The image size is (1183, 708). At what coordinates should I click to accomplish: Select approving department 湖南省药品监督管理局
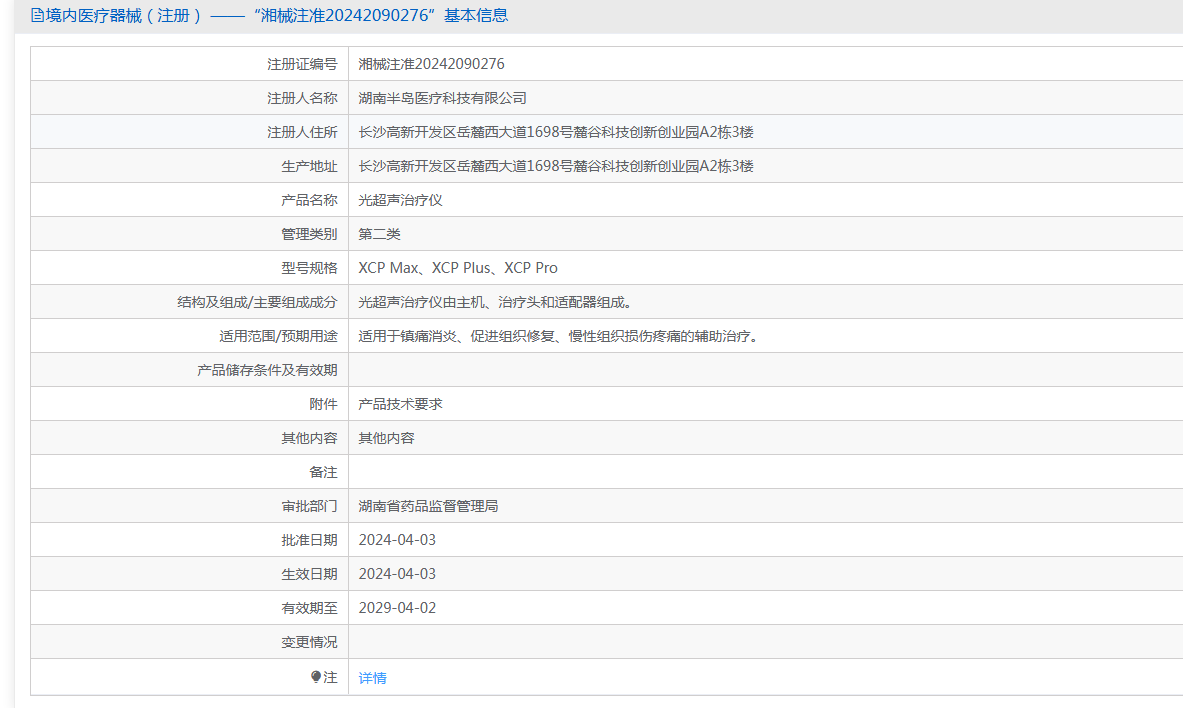pyautogui.click(x=428, y=506)
